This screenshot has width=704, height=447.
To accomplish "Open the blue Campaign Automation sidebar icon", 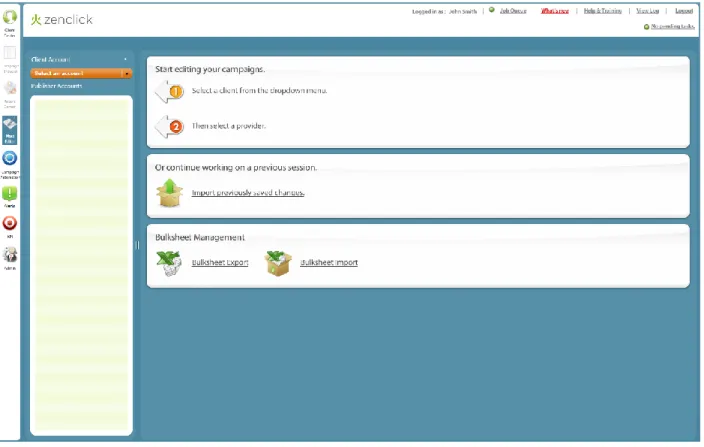I will [x=9, y=158].
